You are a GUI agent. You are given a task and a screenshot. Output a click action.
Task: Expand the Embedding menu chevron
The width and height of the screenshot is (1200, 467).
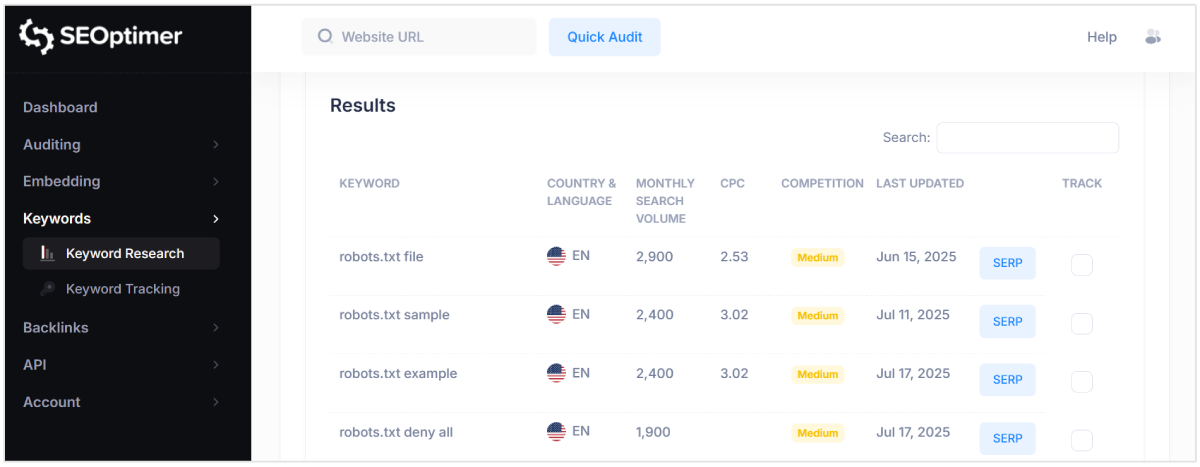coord(216,182)
